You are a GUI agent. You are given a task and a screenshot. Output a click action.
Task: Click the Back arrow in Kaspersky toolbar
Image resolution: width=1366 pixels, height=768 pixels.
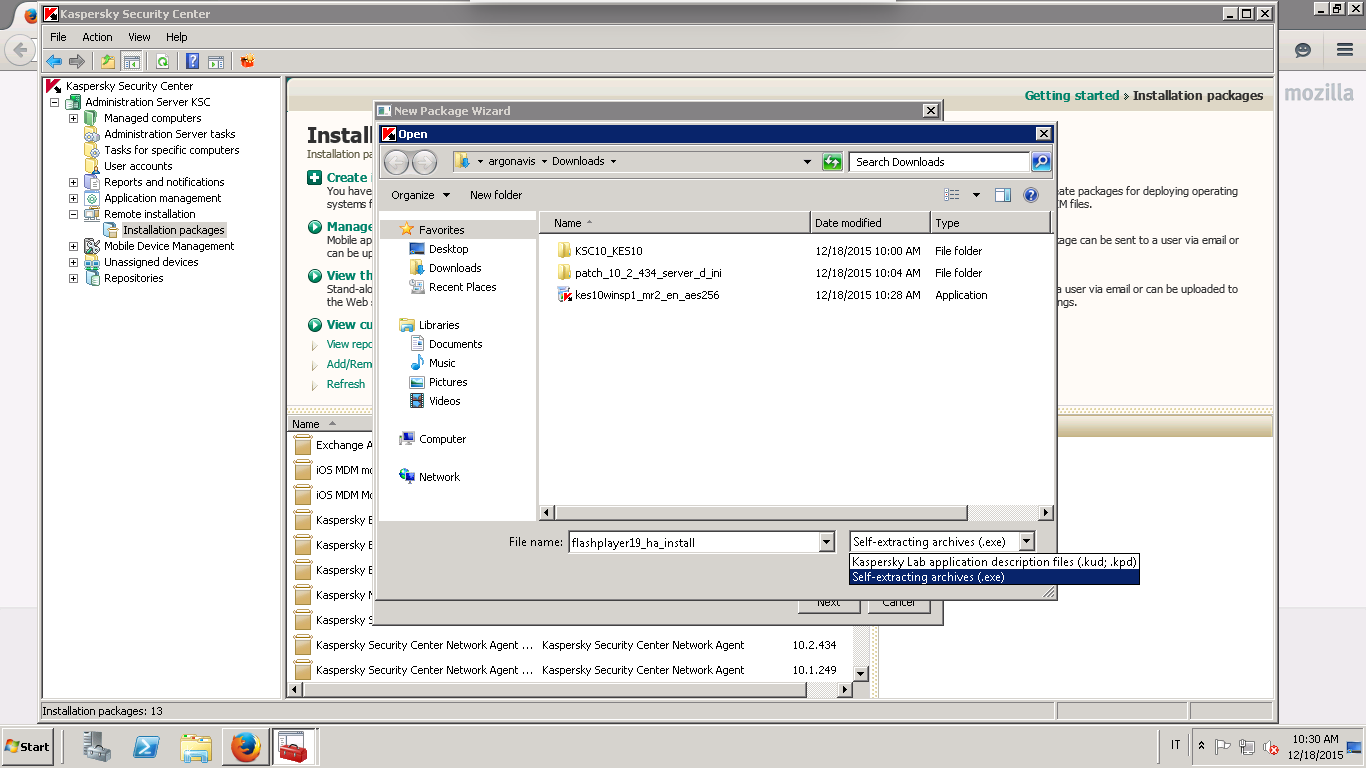(x=54, y=61)
